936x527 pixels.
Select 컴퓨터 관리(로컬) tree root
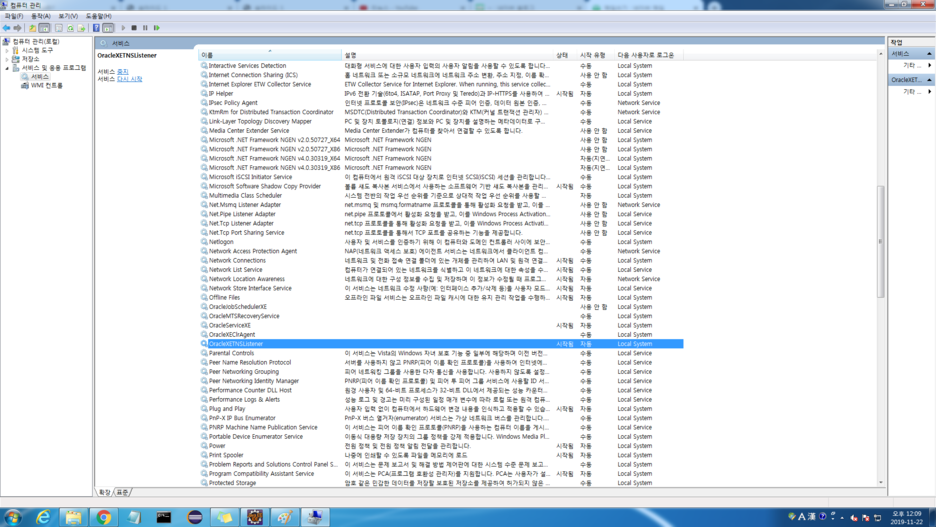click(x=36, y=42)
